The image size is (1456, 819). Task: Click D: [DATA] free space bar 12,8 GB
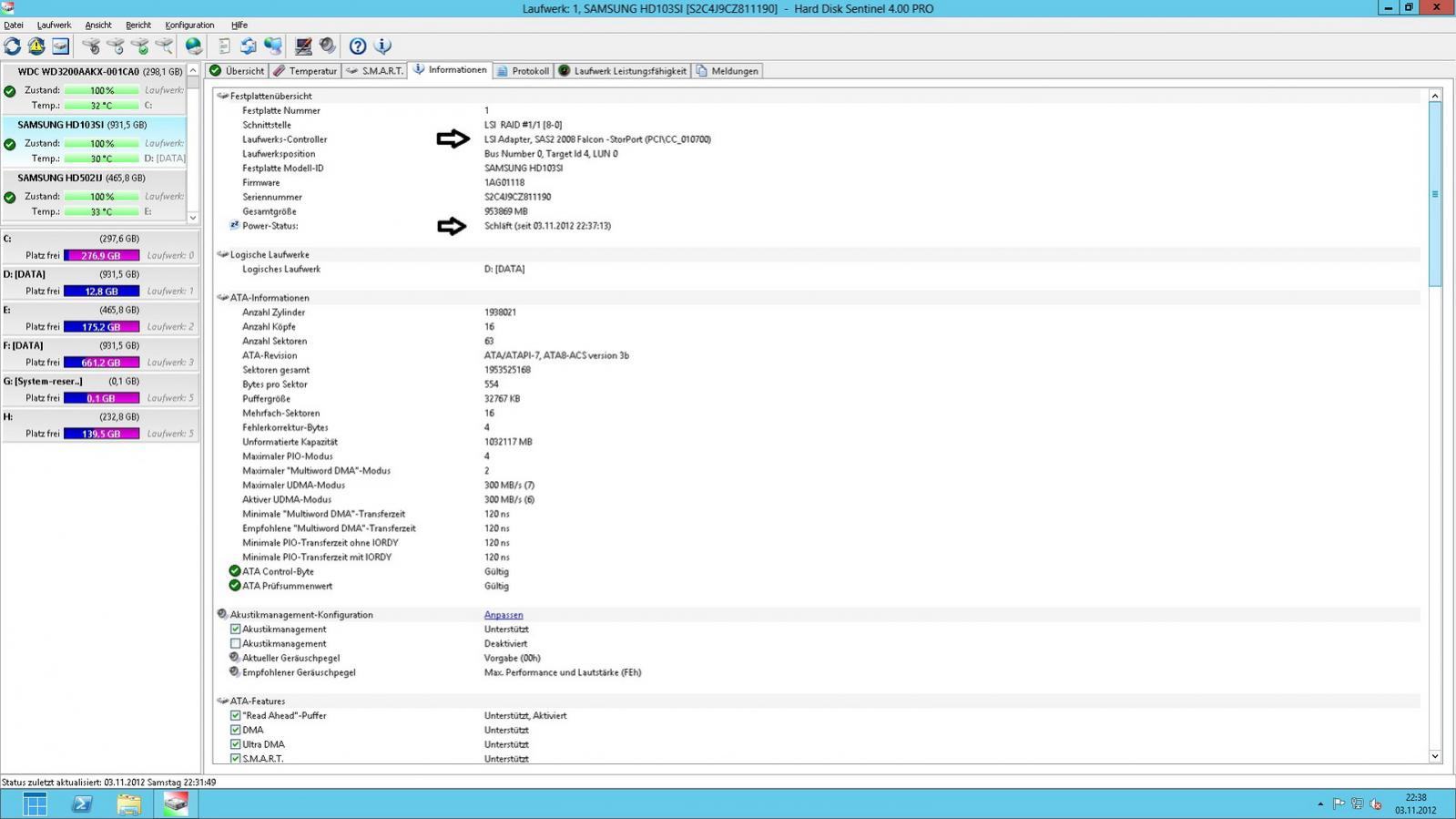(102, 292)
